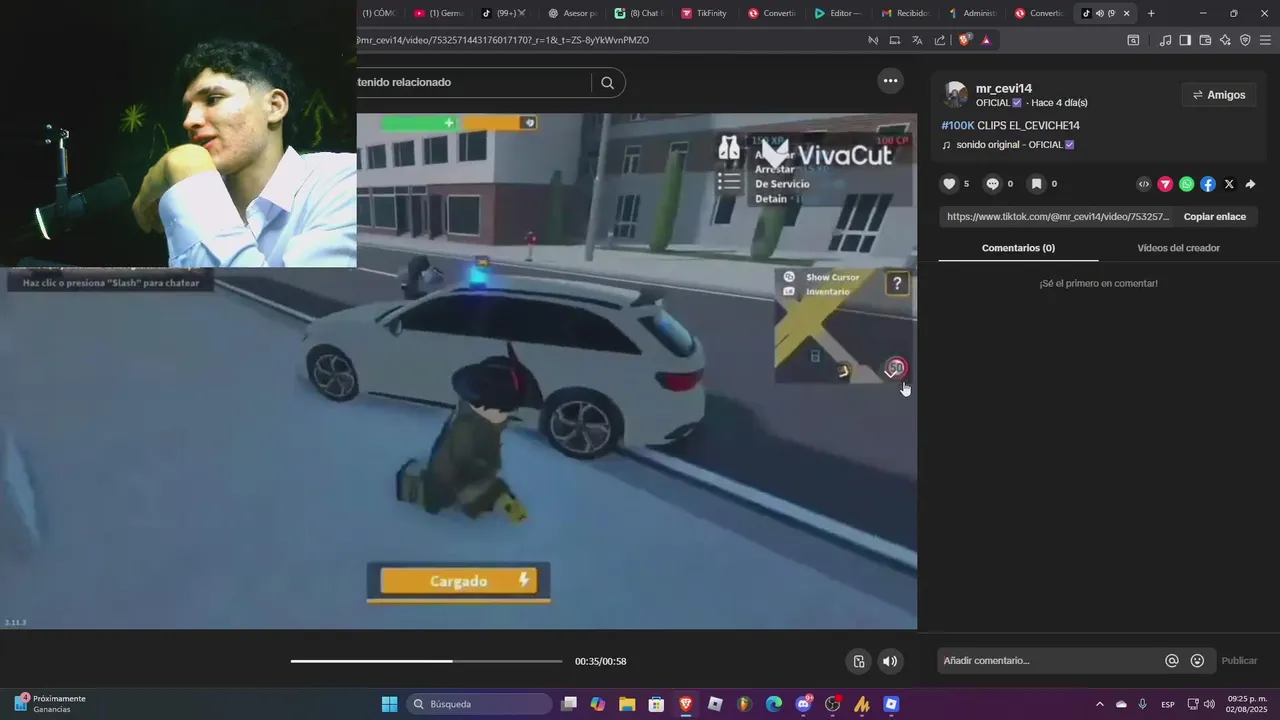Open the clock showing 09:25 p. m.
This screenshot has height=720, width=1280.
[1247, 704]
